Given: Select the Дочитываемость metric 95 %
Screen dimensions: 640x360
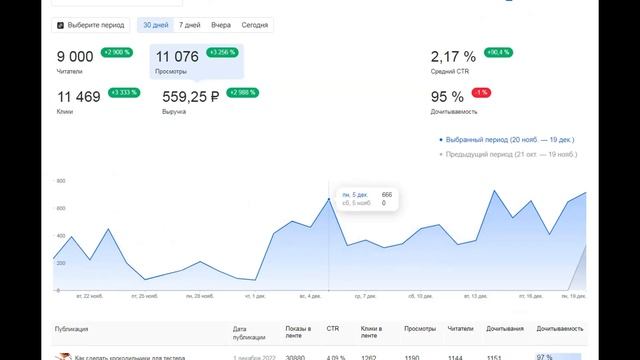Looking at the screenshot, I should (x=461, y=102).
